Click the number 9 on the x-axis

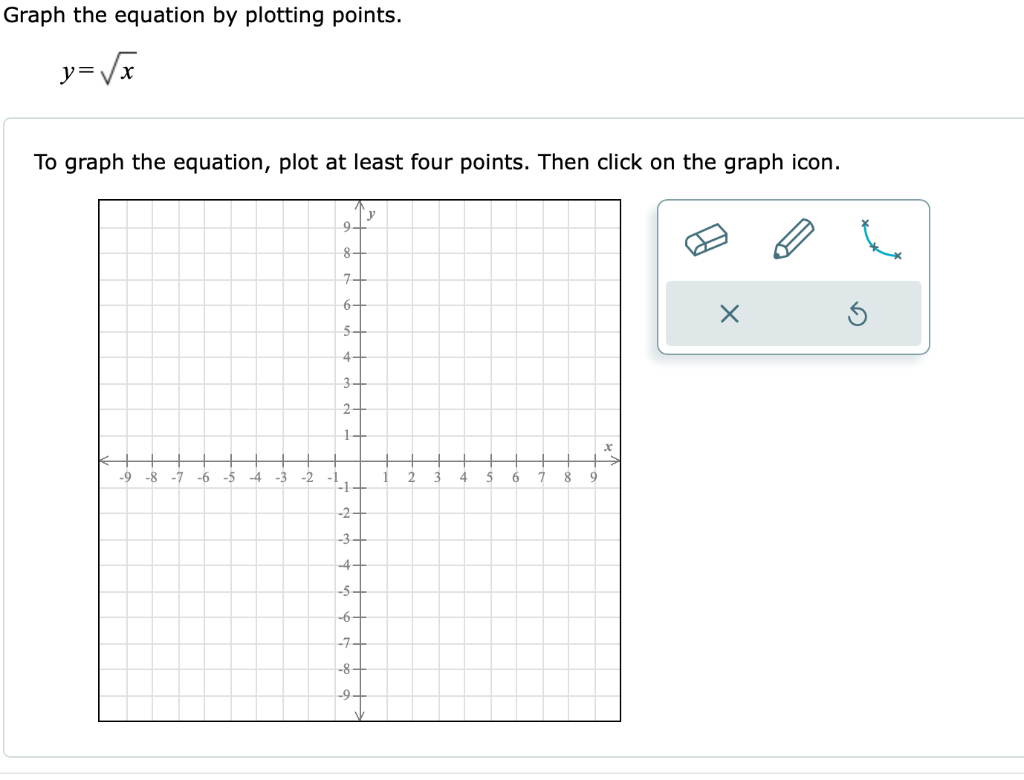(x=592, y=476)
